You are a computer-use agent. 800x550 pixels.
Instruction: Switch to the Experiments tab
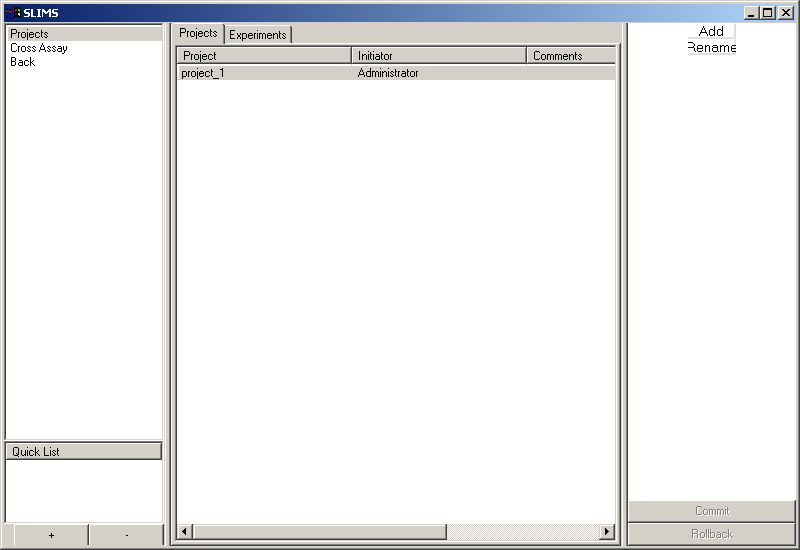click(258, 35)
